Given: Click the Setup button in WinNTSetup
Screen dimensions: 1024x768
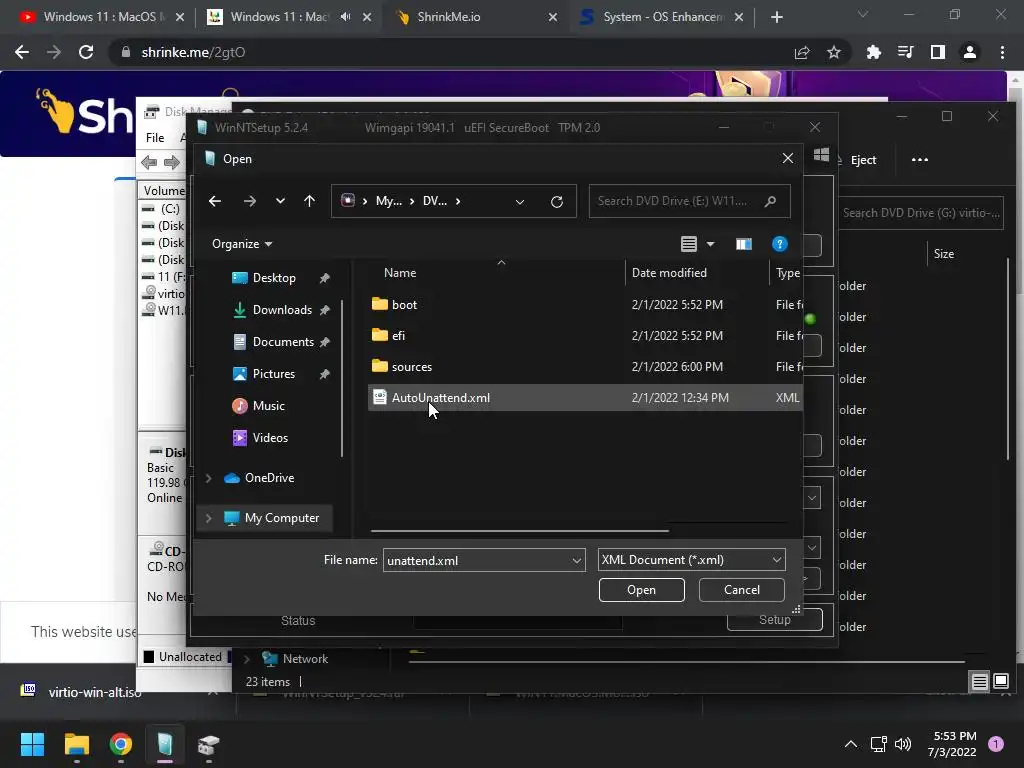Looking at the screenshot, I should [x=775, y=620].
